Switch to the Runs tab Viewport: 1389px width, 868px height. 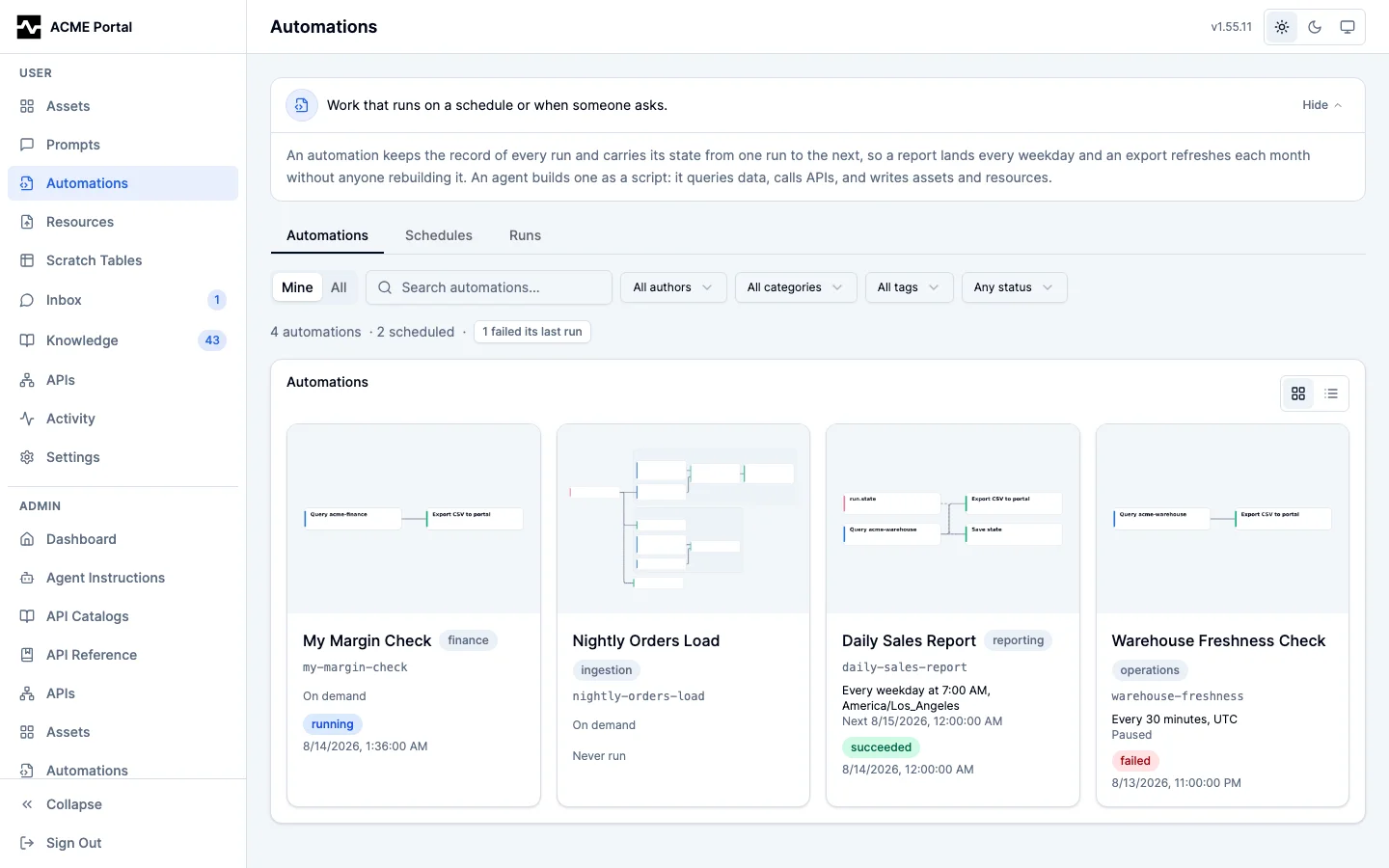tap(525, 235)
